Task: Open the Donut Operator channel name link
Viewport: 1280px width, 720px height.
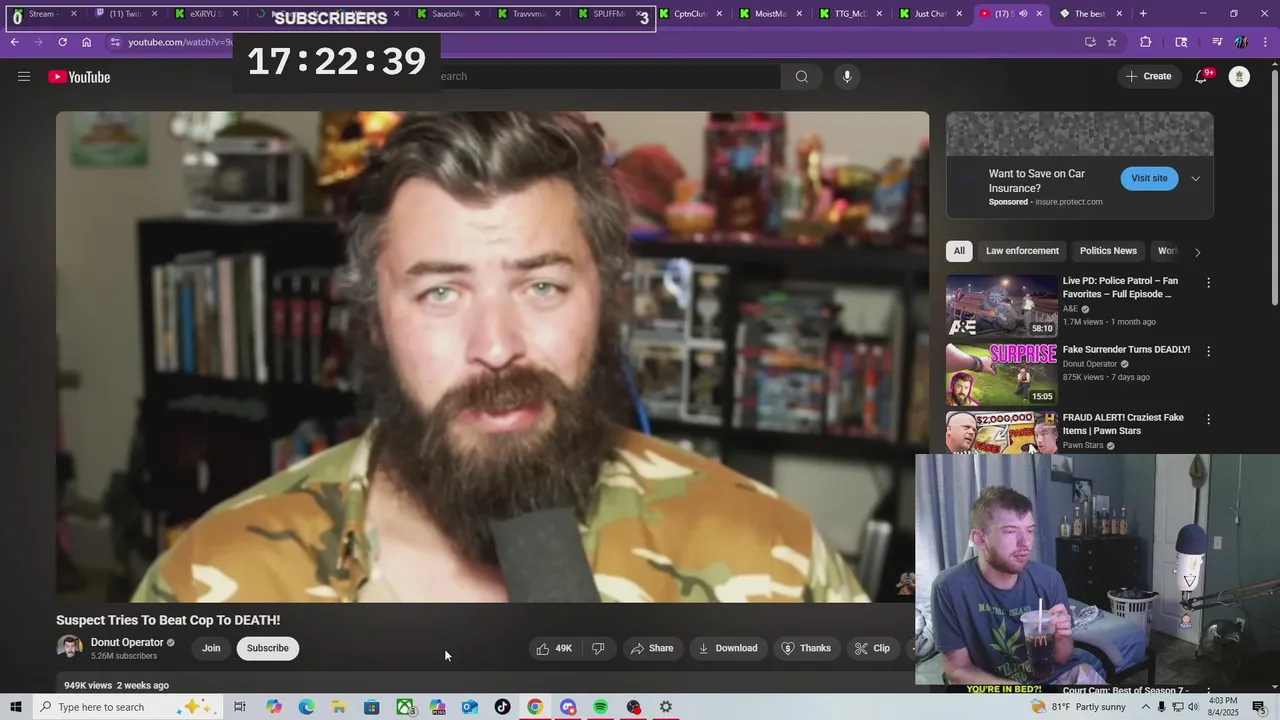Action: 127,642
